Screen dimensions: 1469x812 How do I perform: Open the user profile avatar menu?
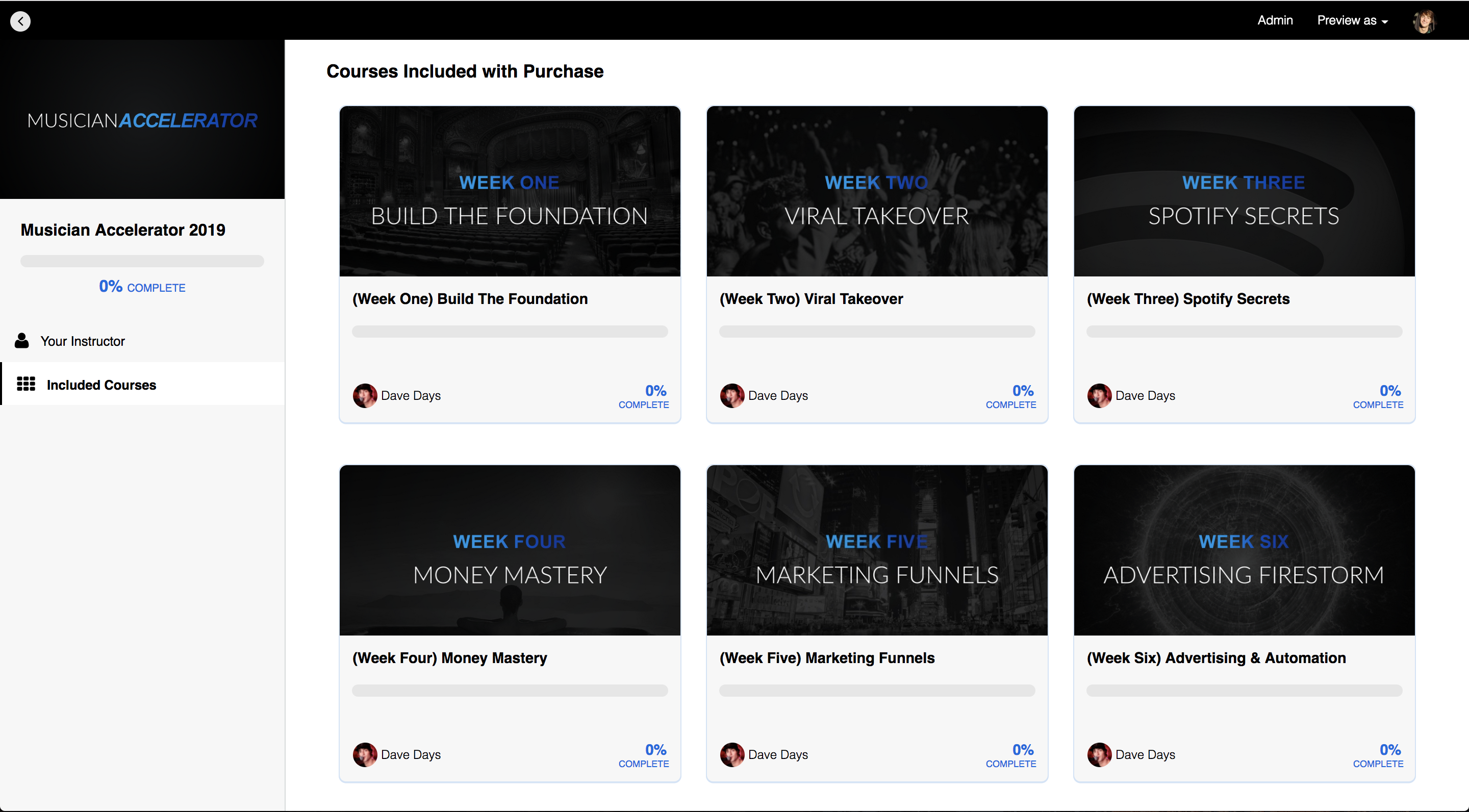point(1424,21)
